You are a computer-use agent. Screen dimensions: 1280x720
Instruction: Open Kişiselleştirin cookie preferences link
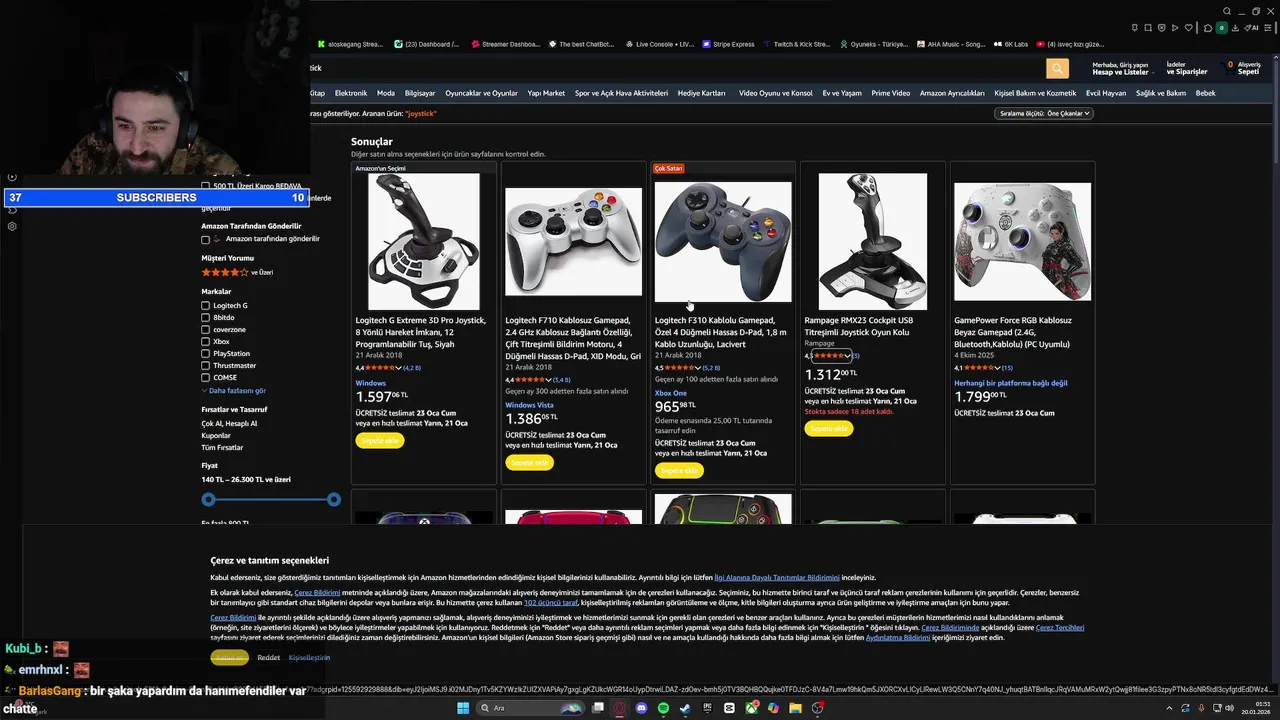coord(309,658)
